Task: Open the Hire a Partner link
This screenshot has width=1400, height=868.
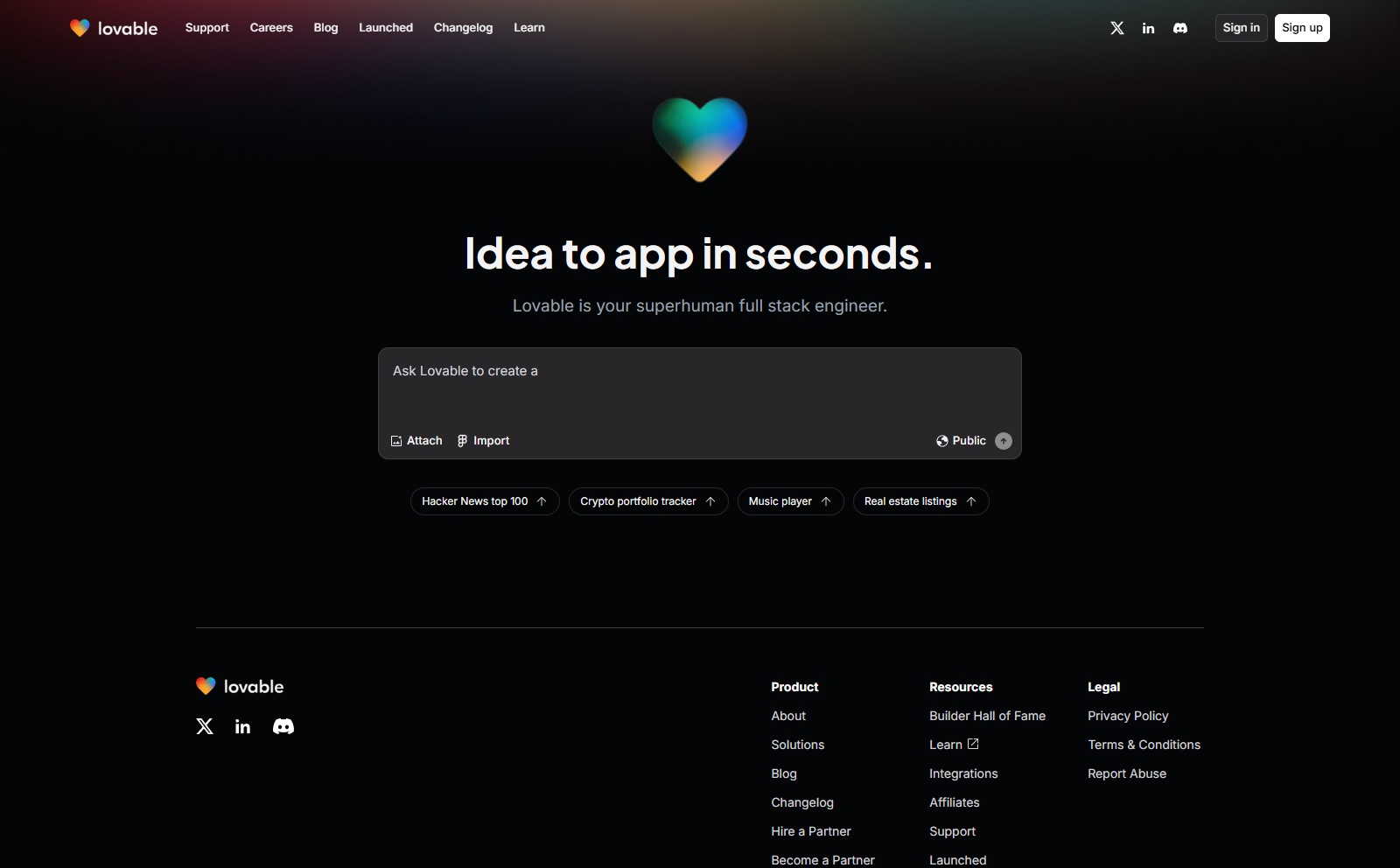Action: pyautogui.click(x=811, y=831)
